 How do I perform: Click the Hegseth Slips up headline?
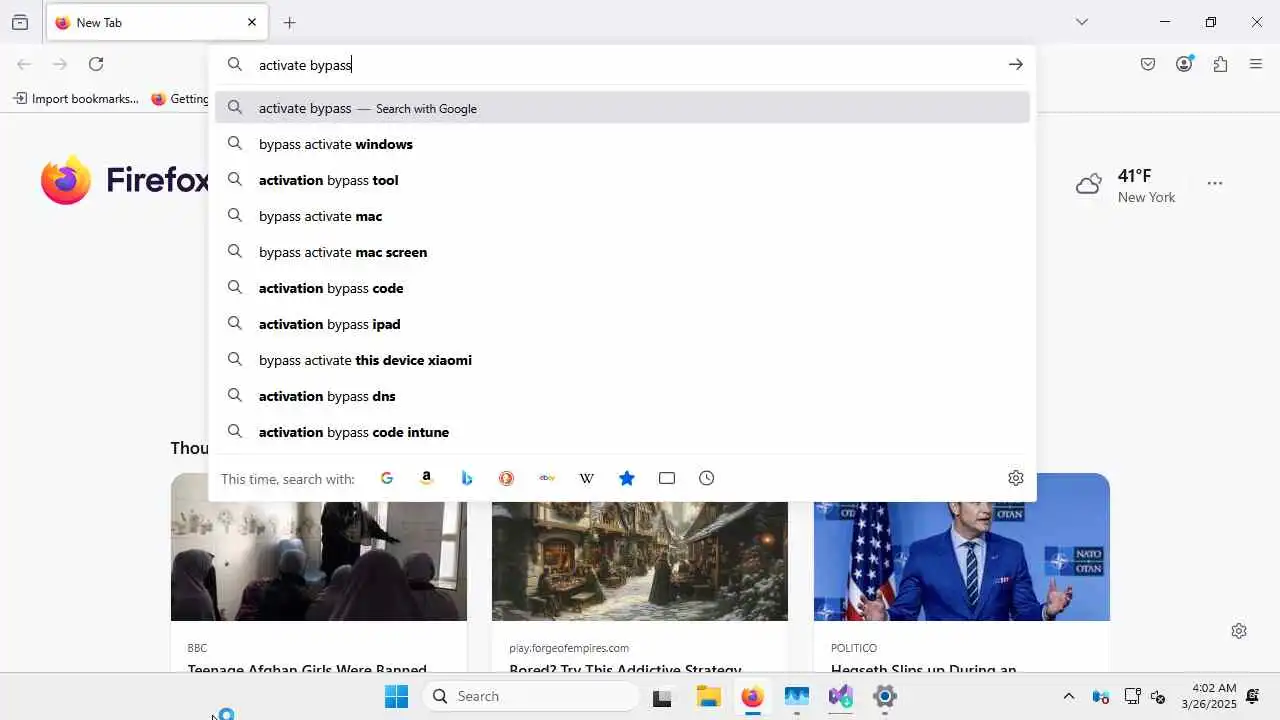point(924,669)
